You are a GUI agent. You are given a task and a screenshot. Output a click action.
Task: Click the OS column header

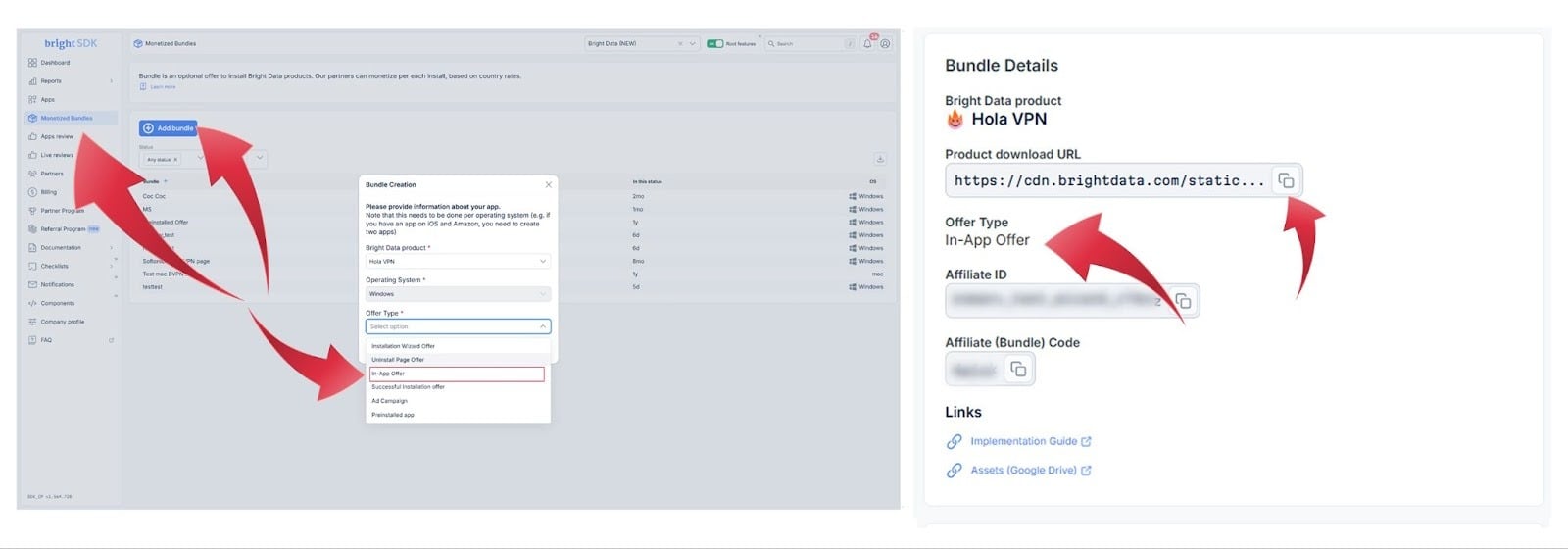pos(873,181)
